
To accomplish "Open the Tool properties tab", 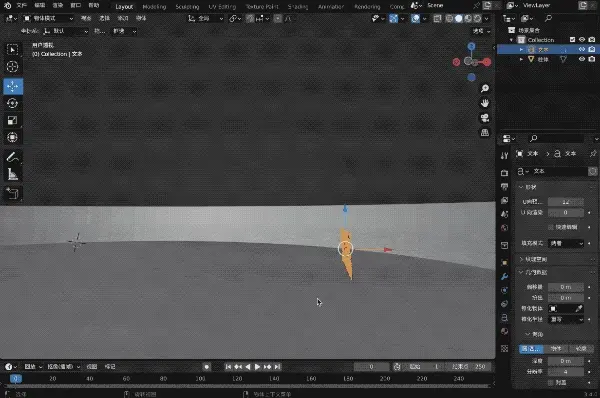I will tap(504, 155).
